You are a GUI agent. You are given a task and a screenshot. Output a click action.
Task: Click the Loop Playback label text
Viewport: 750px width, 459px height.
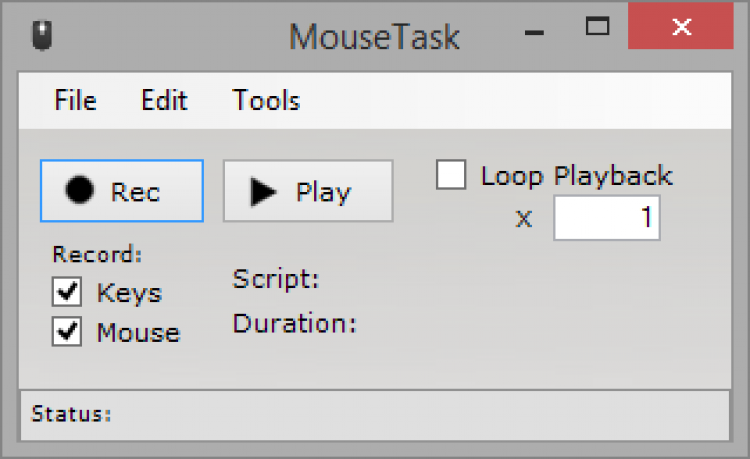pos(576,177)
